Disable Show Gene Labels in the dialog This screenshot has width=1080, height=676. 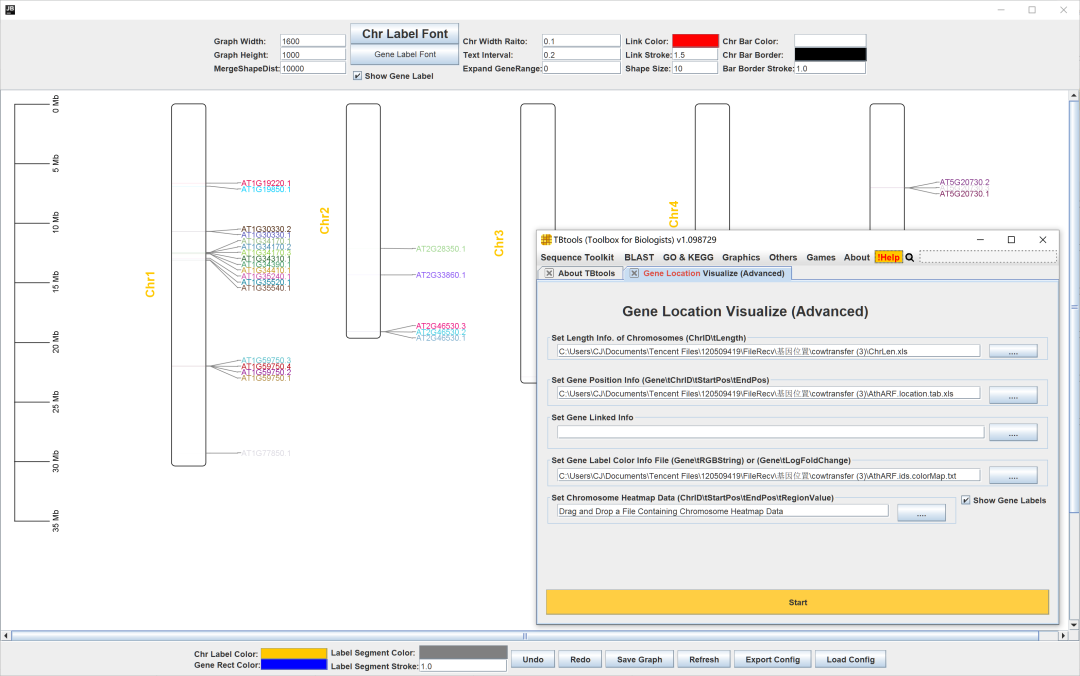[966, 500]
